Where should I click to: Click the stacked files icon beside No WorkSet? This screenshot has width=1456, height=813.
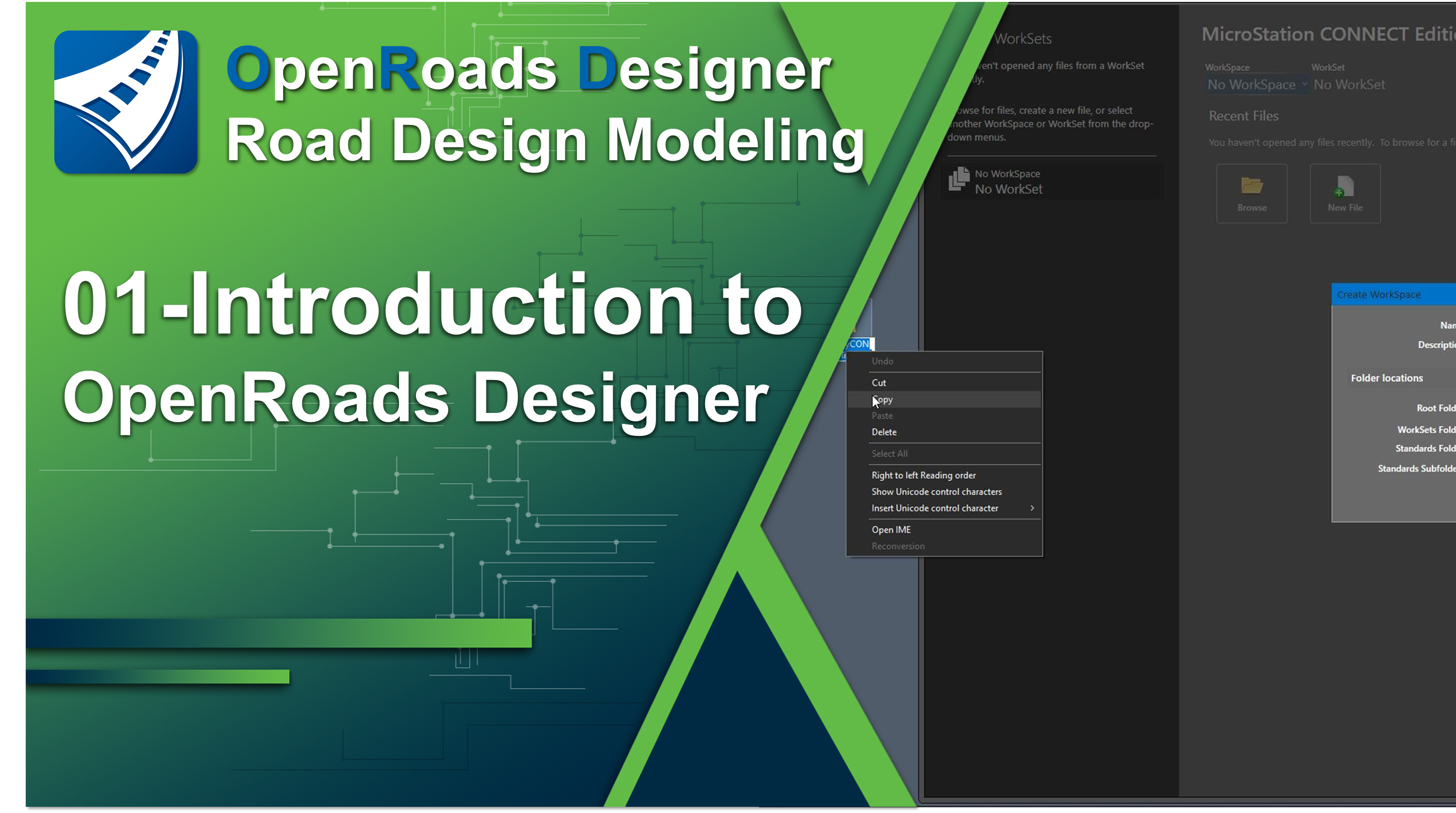pos(959,180)
